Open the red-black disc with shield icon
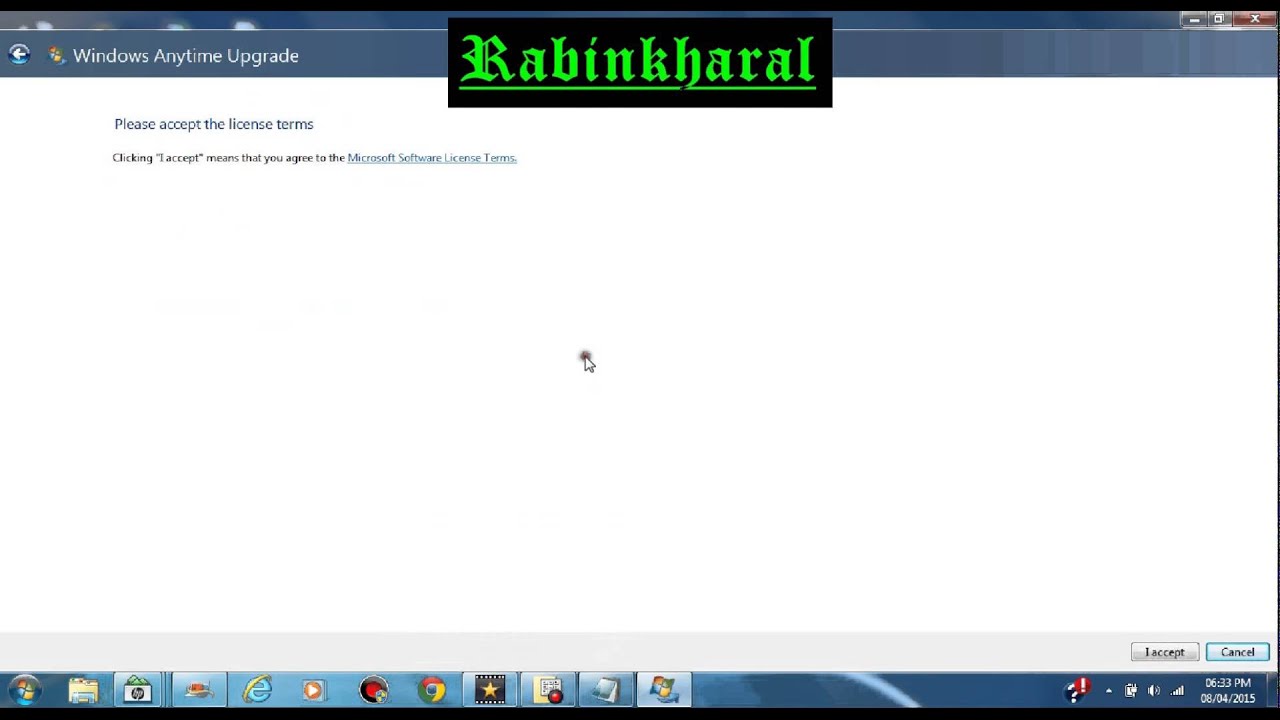 point(374,690)
